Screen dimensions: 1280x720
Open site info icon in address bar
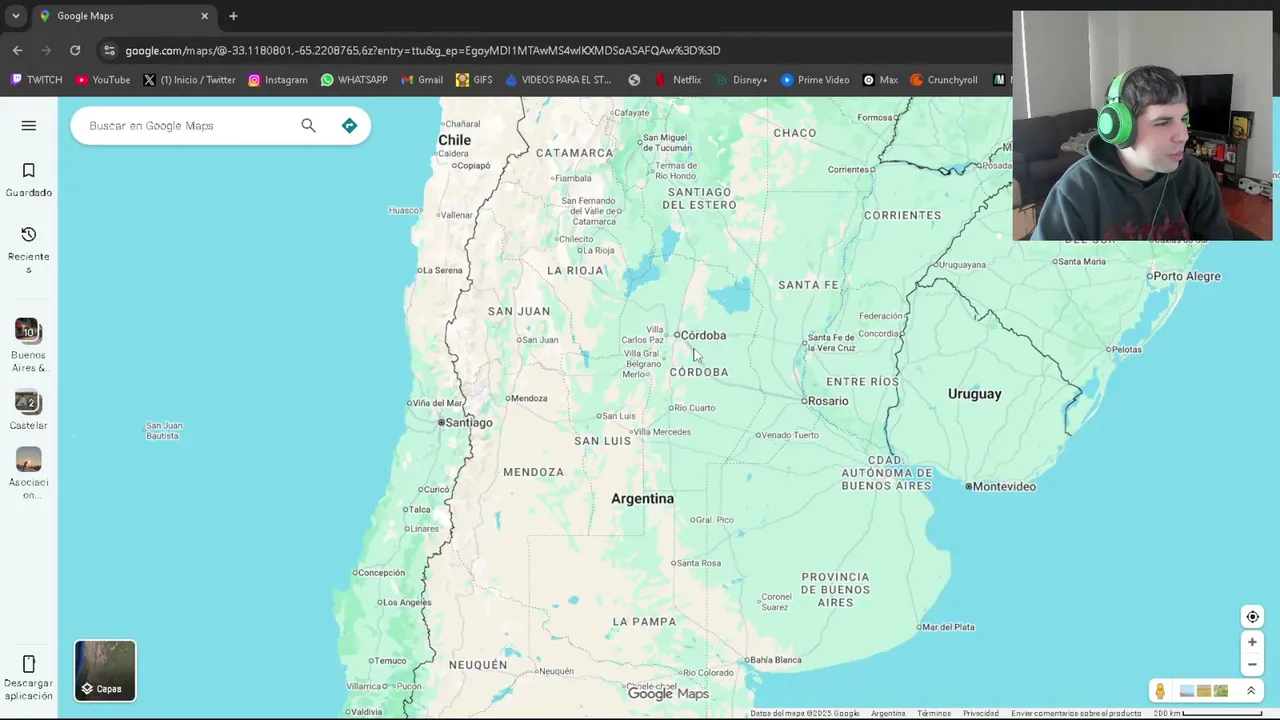point(109,50)
